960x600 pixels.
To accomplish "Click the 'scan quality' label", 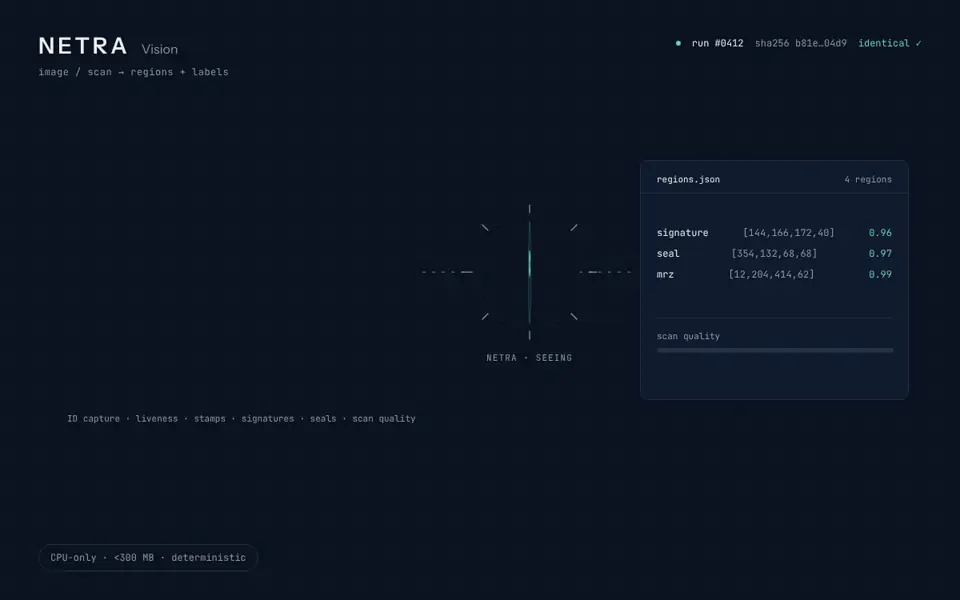I will point(688,336).
